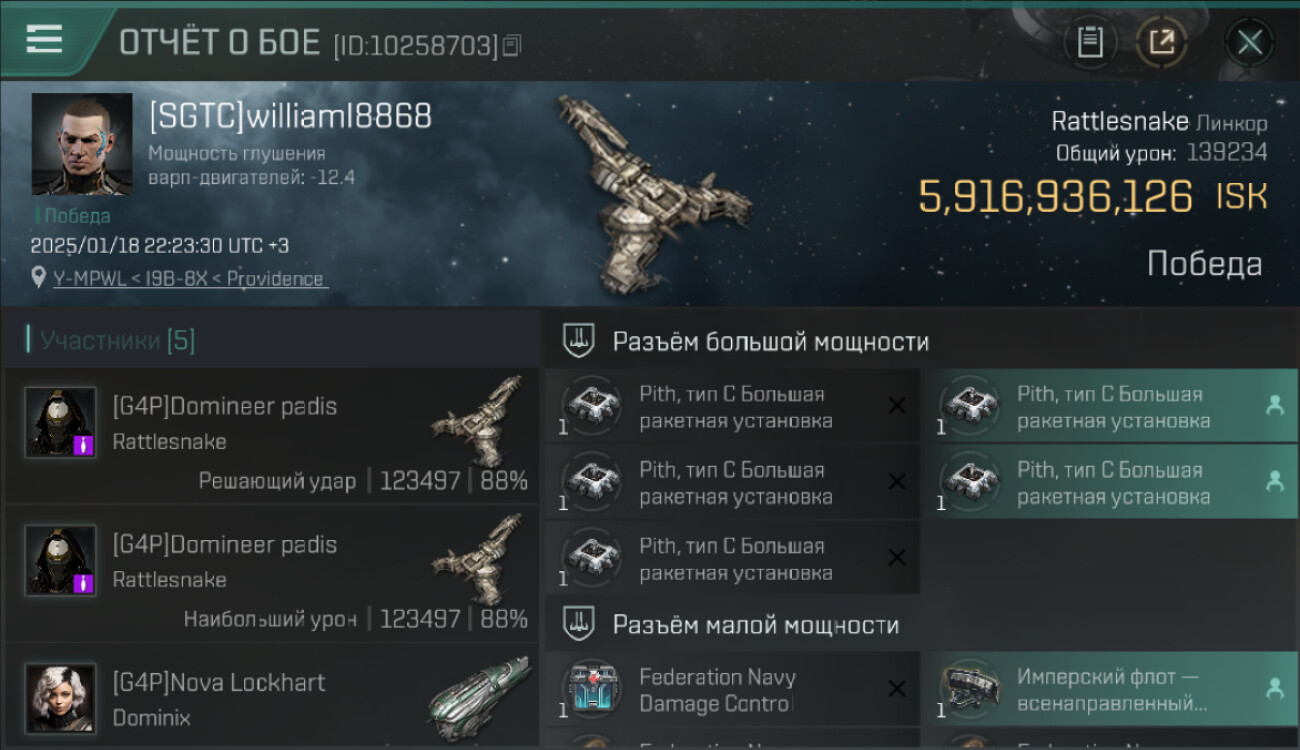Screen dimensions: 1300x750
Task: Click X mark on third Pith launcher
Action: (897, 557)
